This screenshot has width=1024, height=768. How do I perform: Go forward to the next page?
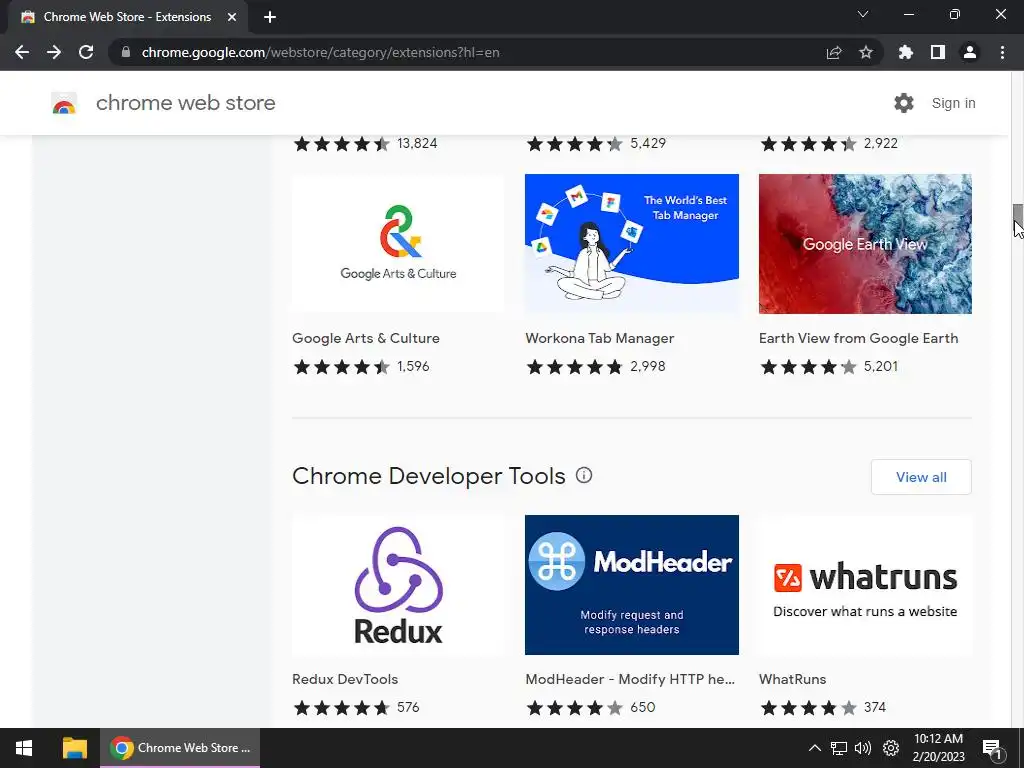coord(54,52)
